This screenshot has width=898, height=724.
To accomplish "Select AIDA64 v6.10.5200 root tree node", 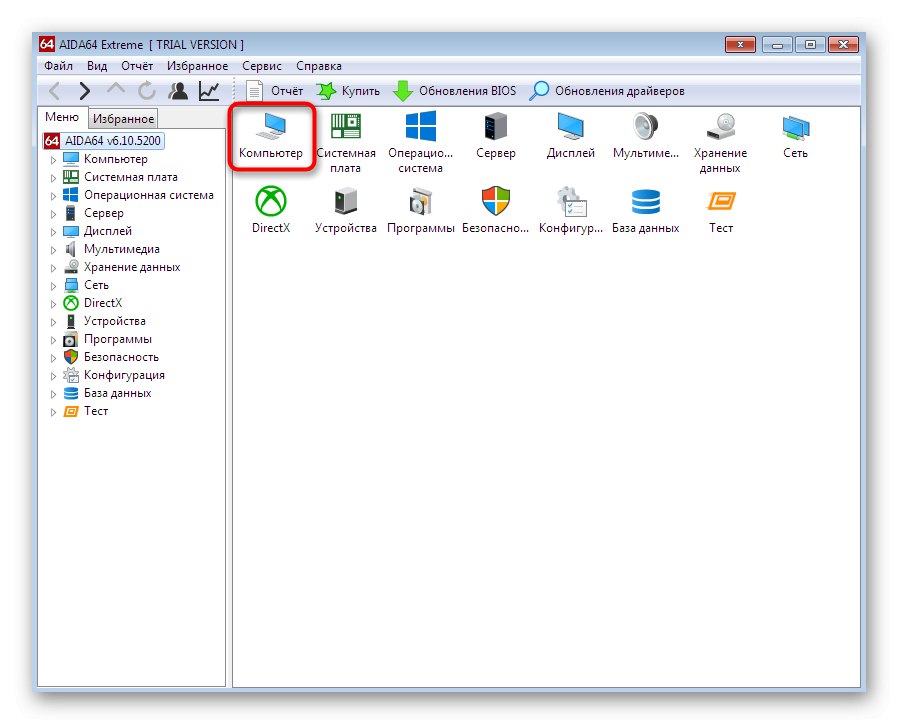I will (104, 140).
